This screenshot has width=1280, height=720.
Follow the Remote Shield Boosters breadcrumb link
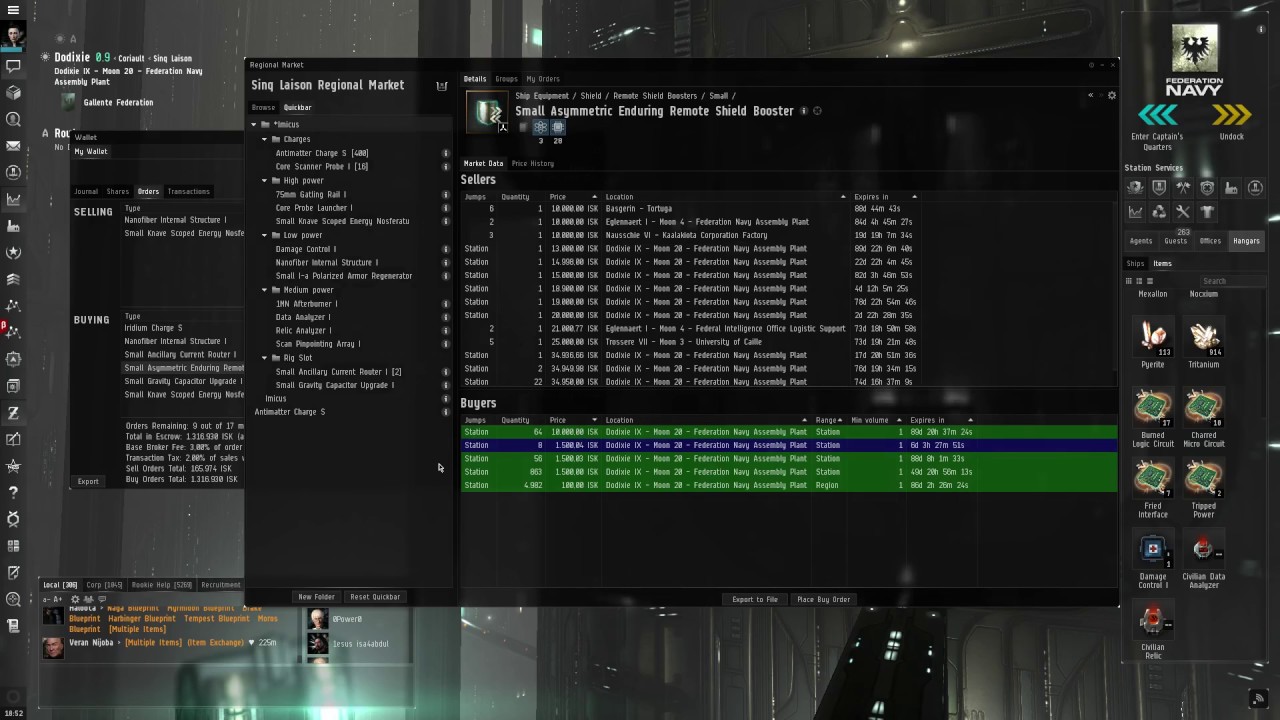coord(655,96)
